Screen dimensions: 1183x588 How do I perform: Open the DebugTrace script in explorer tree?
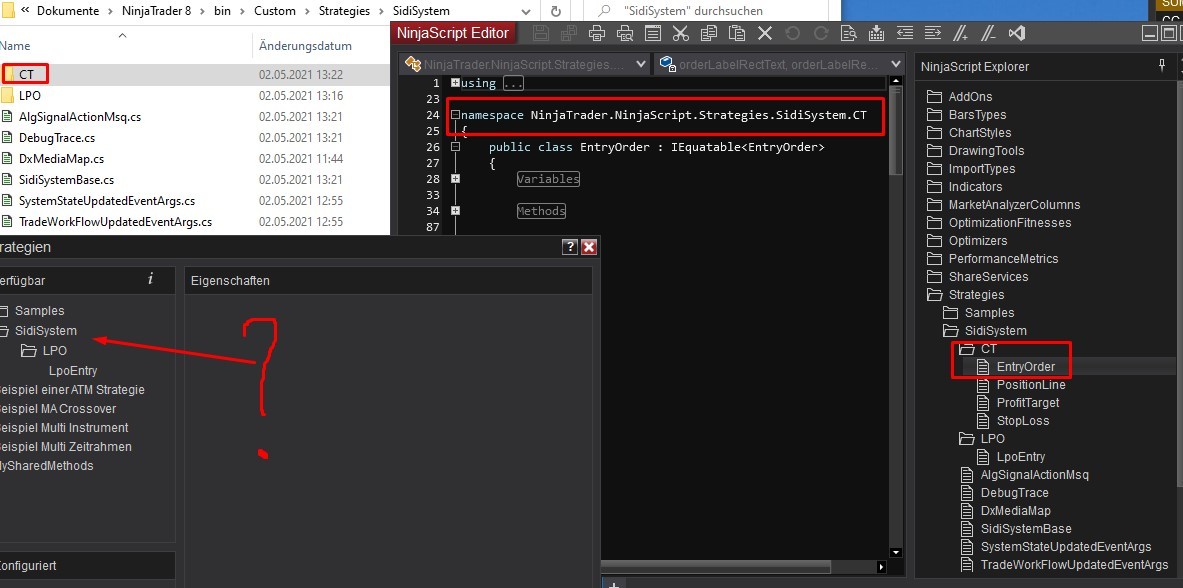click(1014, 493)
